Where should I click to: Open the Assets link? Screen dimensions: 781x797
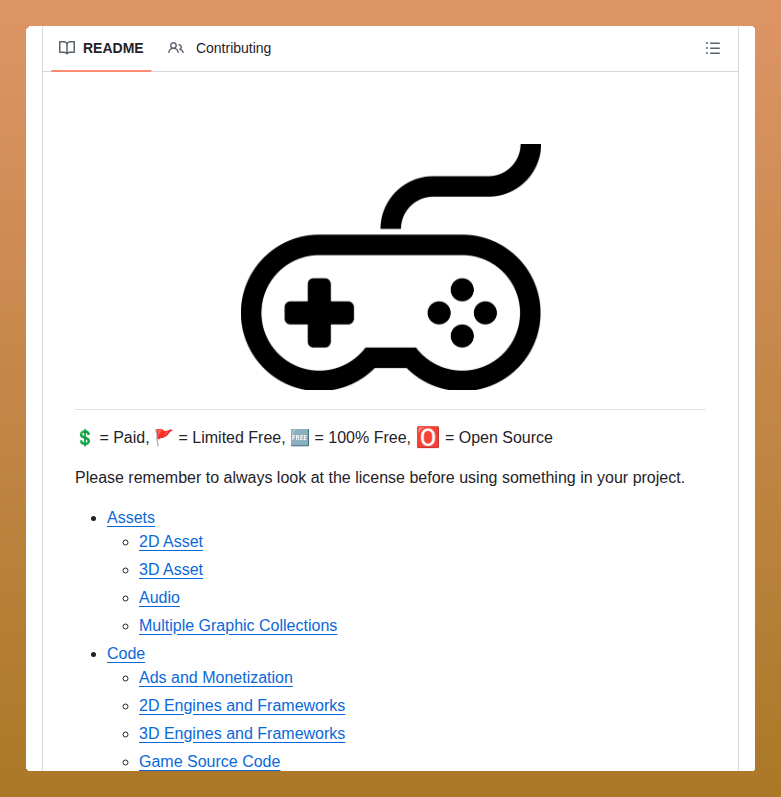[x=131, y=517]
